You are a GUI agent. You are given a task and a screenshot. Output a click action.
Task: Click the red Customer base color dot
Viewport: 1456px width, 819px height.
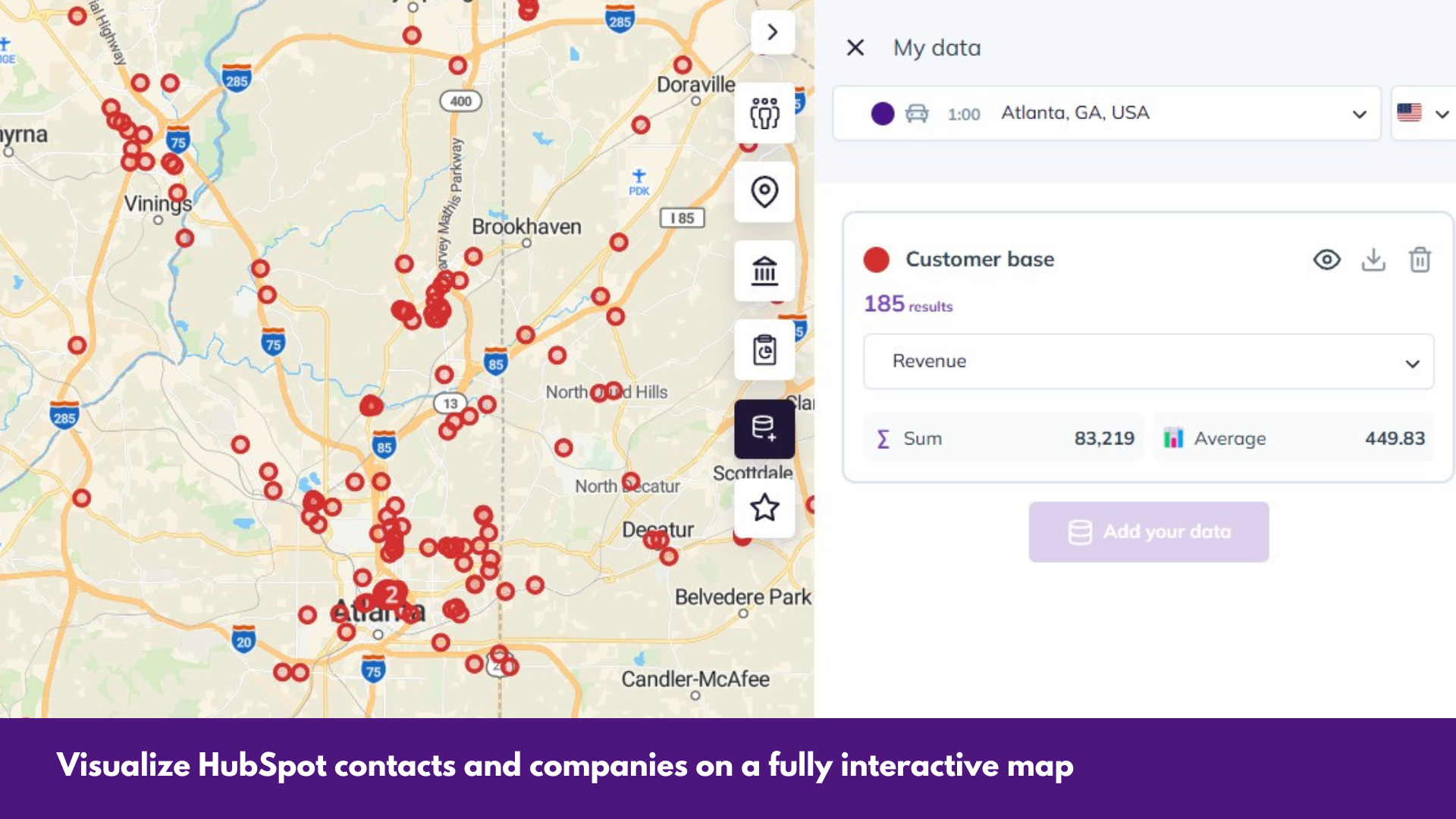877,260
